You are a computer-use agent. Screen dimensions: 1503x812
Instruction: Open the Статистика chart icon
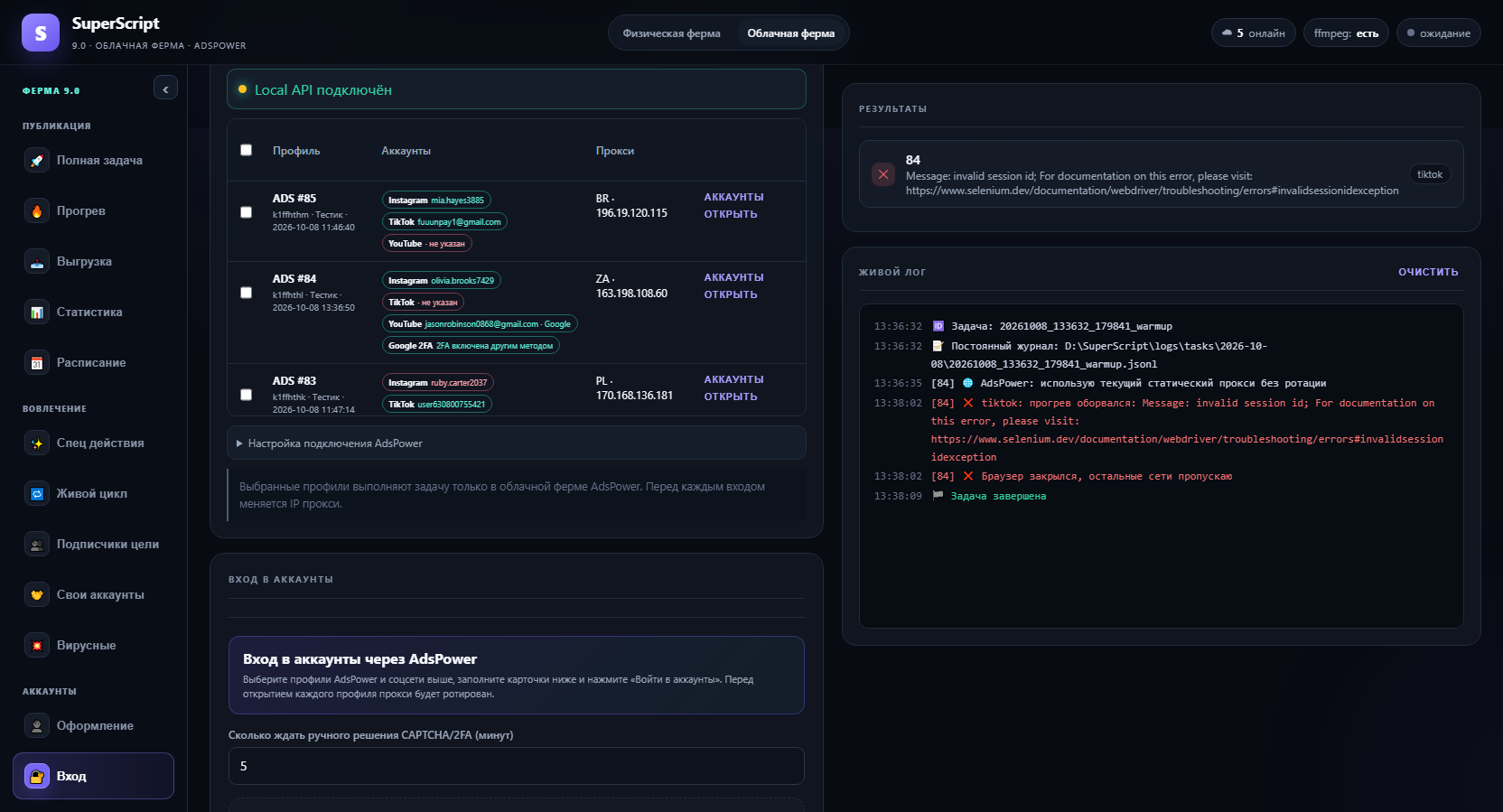click(x=37, y=313)
